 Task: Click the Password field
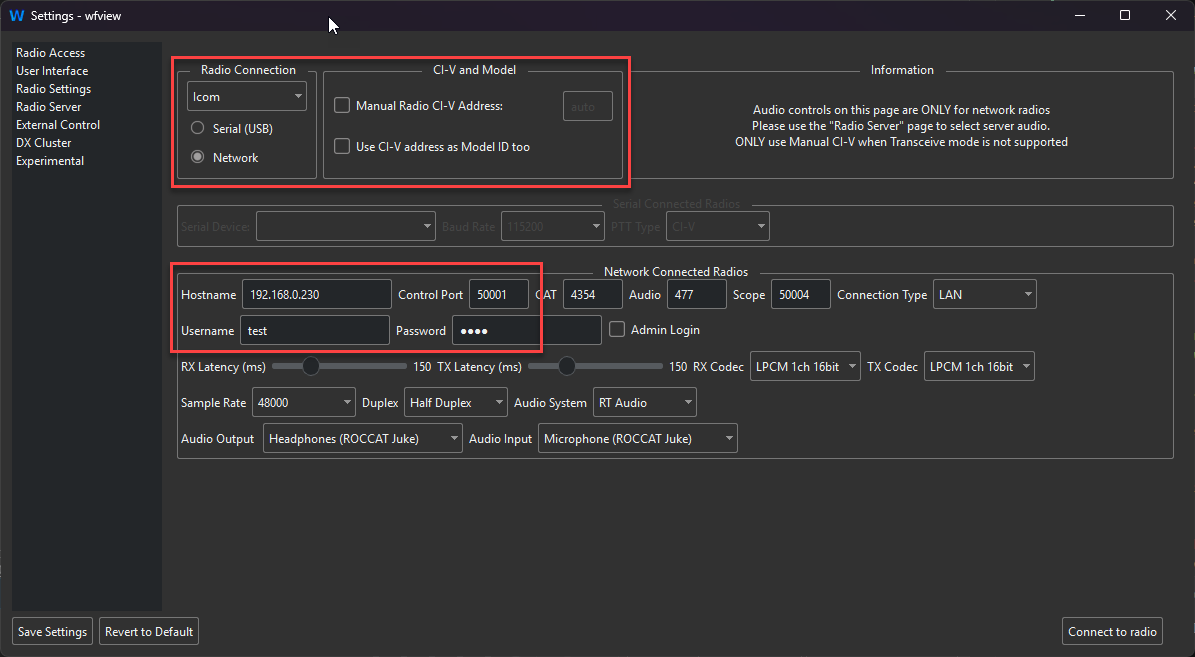tap(527, 331)
